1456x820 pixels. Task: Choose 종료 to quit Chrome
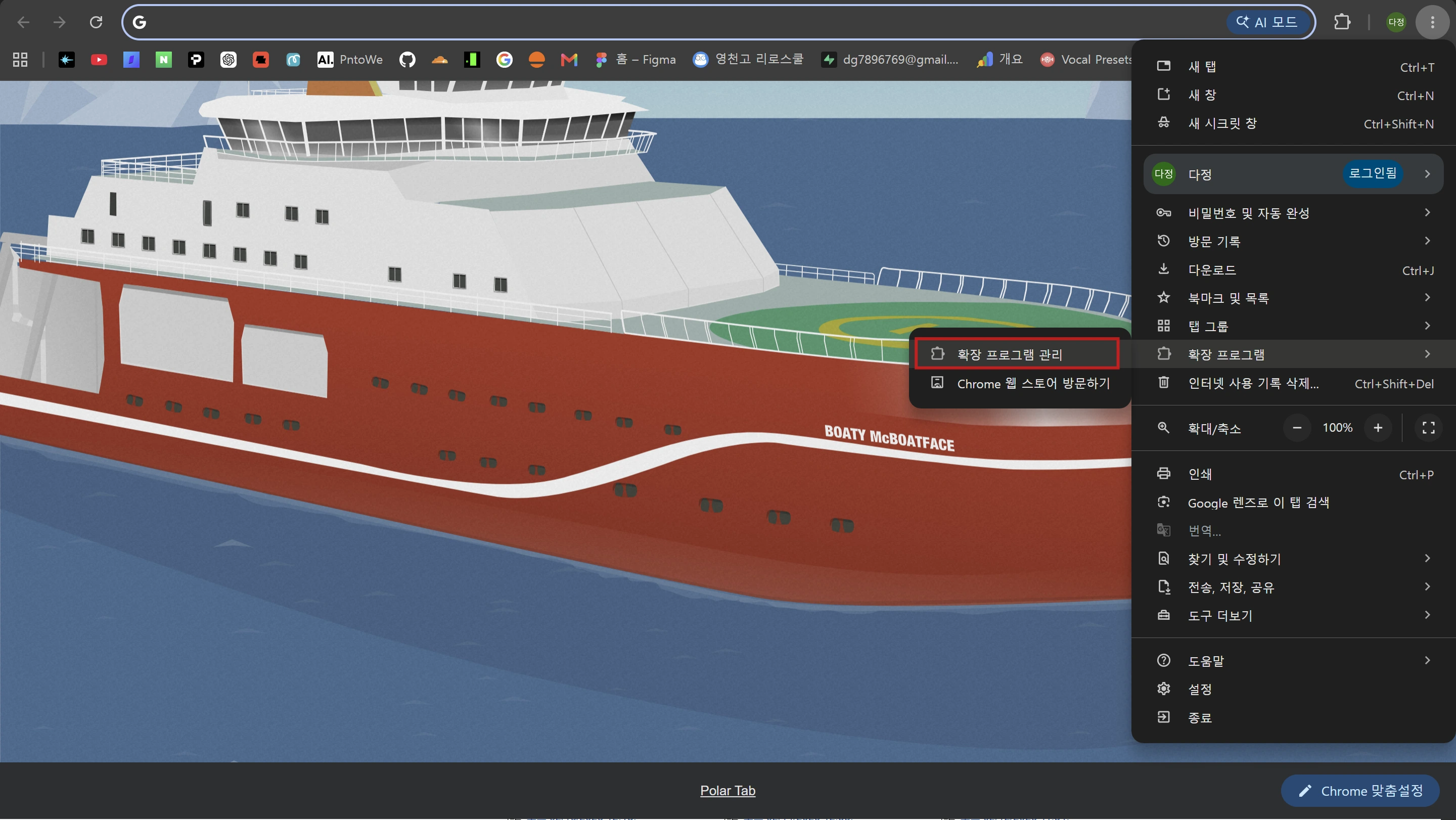coord(1293,717)
